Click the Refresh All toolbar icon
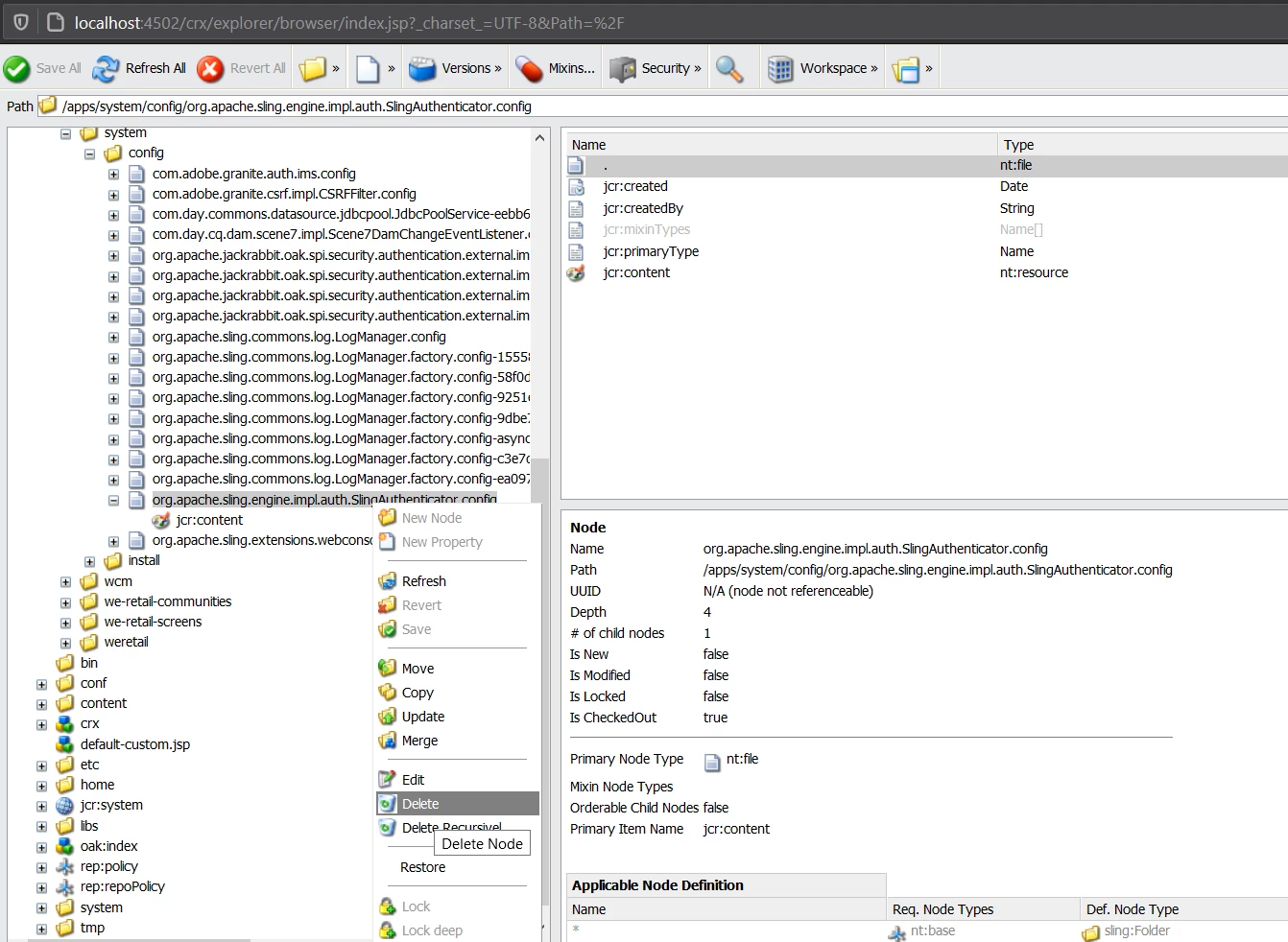This screenshot has width=1288, height=942. click(106, 68)
